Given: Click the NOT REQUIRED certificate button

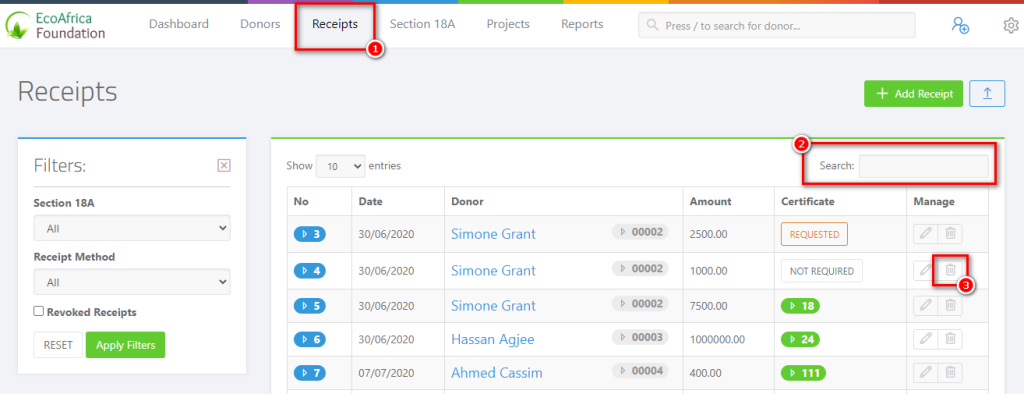Looking at the screenshot, I should (x=822, y=271).
